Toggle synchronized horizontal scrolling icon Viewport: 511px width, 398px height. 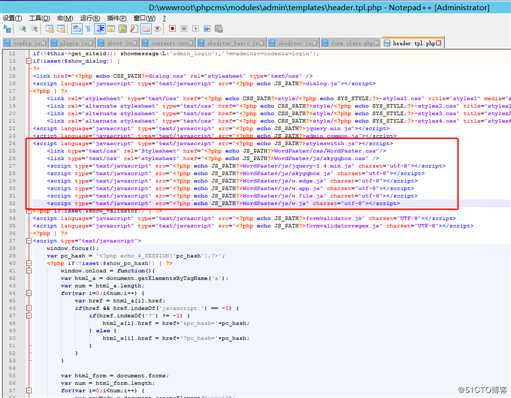click(x=61, y=29)
